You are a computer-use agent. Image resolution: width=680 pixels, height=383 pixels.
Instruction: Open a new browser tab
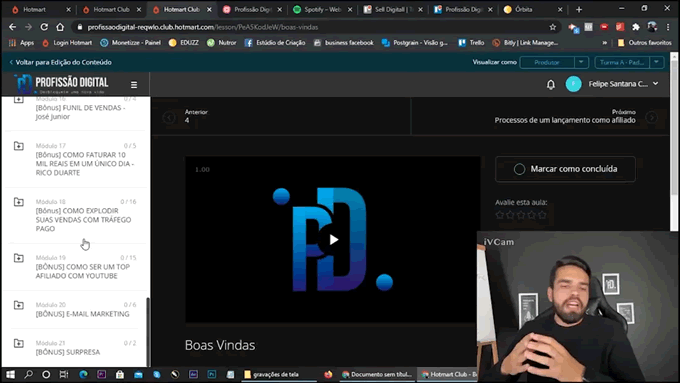[579, 9]
